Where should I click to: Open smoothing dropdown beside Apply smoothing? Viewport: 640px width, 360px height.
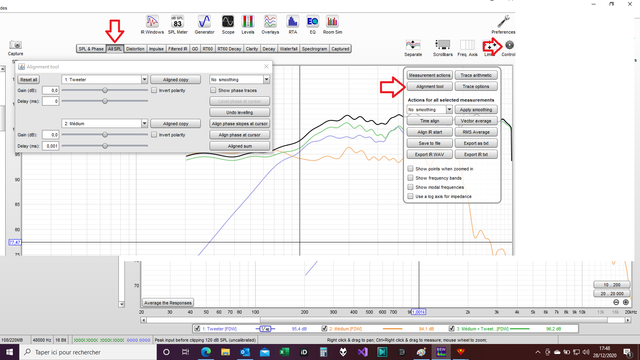click(449, 109)
